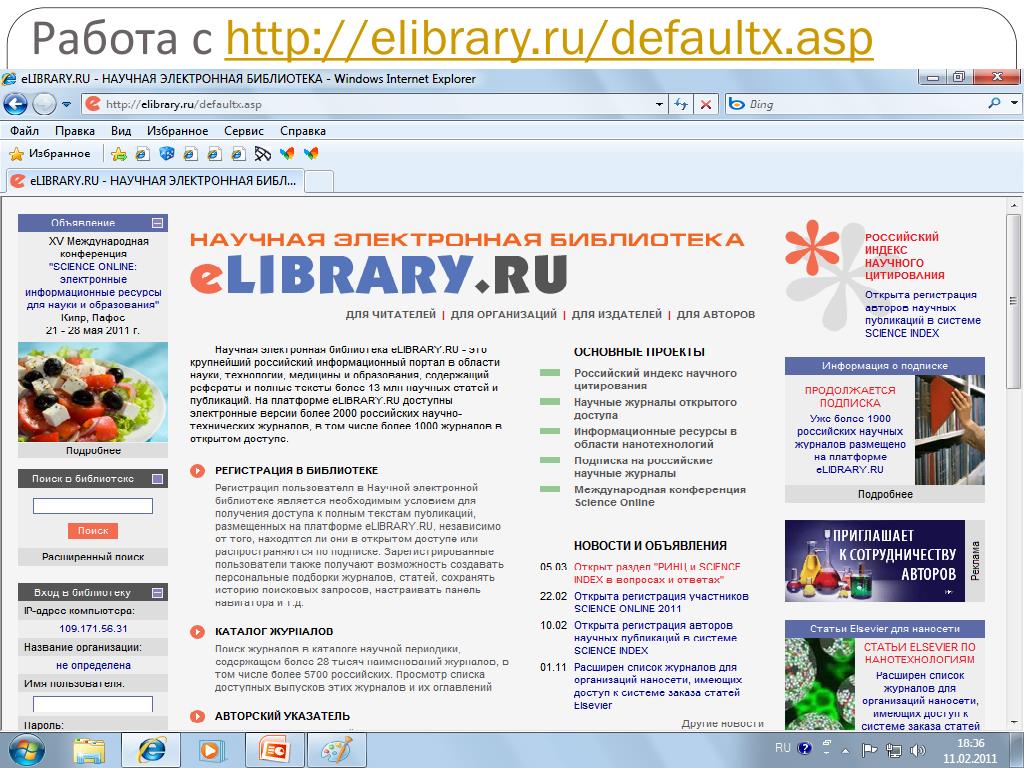Open the Справка menu

point(302,131)
